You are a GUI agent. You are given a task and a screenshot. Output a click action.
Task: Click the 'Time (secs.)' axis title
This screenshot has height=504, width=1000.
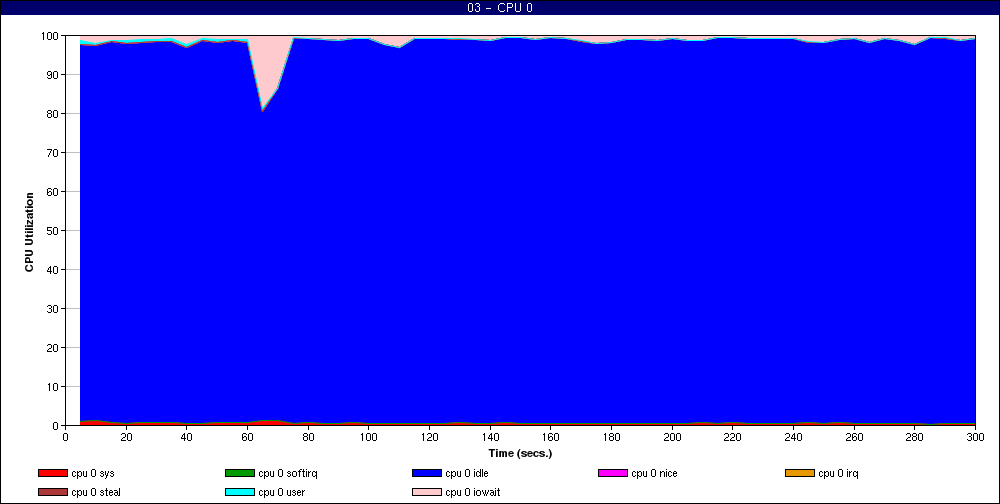click(x=520, y=454)
